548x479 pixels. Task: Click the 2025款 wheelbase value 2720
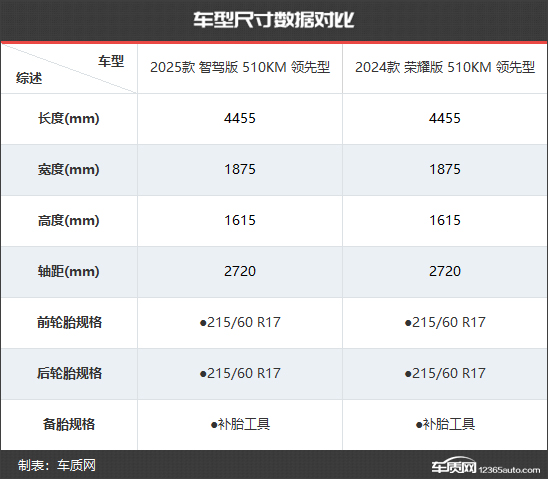tap(240, 271)
